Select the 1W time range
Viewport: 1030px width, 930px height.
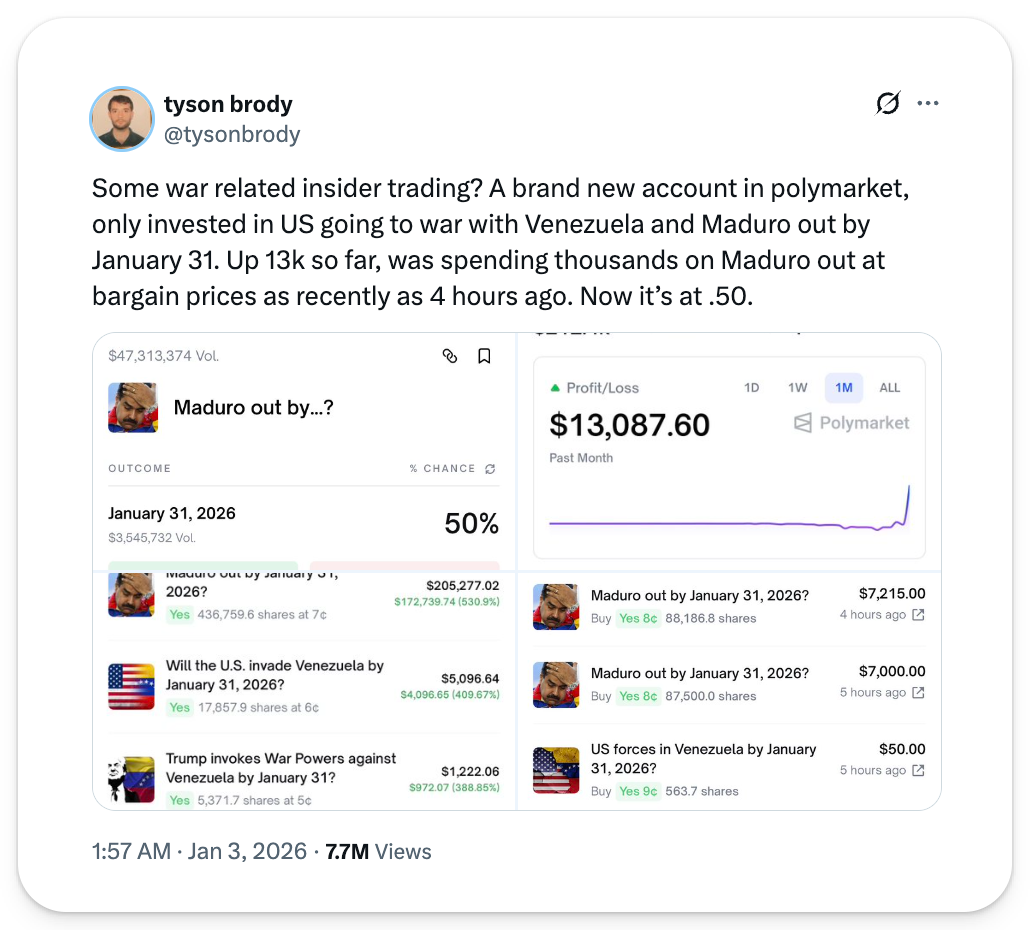(x=797, y=388)
